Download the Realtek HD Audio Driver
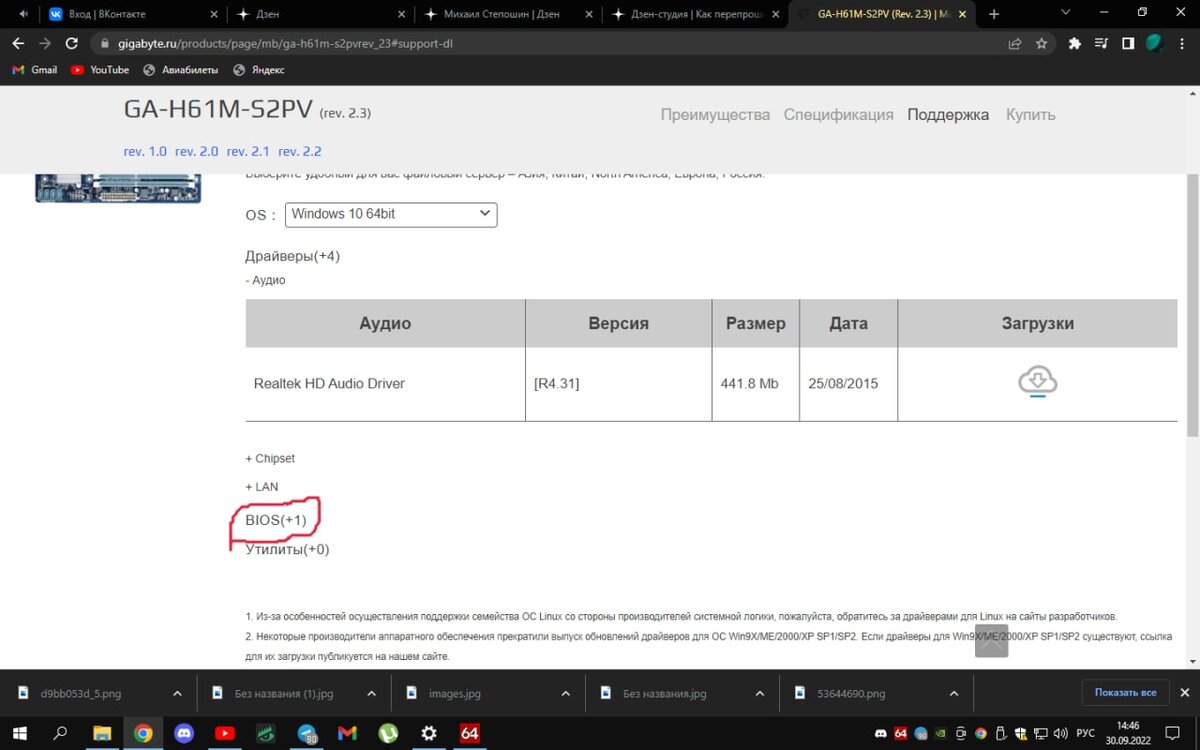 coord(1037,382)
